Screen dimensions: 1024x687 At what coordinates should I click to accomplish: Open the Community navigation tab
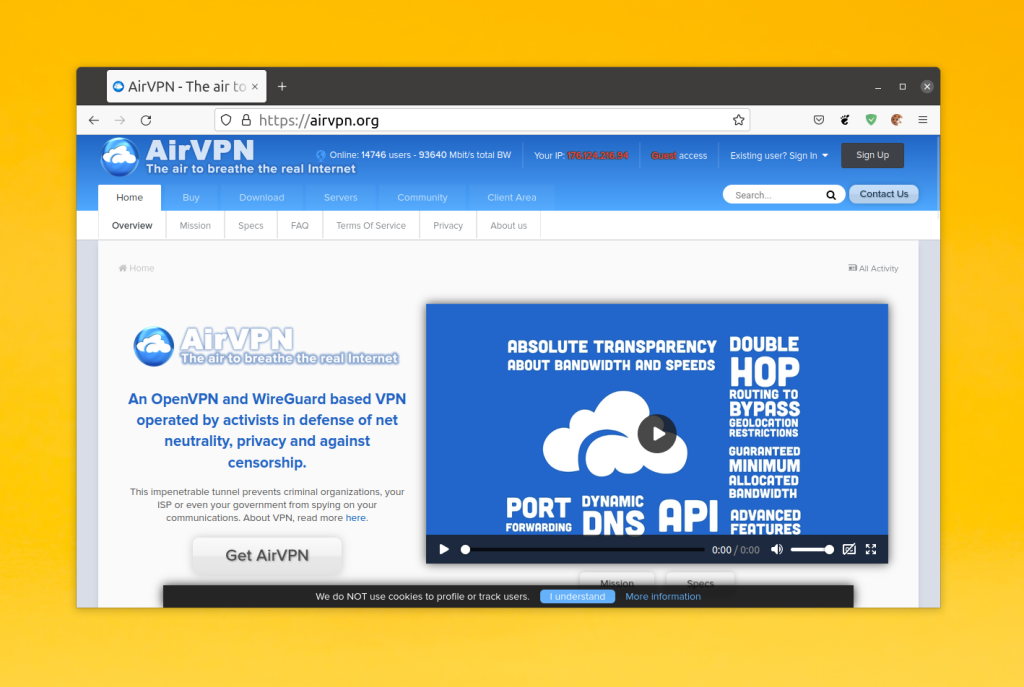pyautogui.click(x=423, y=197)
